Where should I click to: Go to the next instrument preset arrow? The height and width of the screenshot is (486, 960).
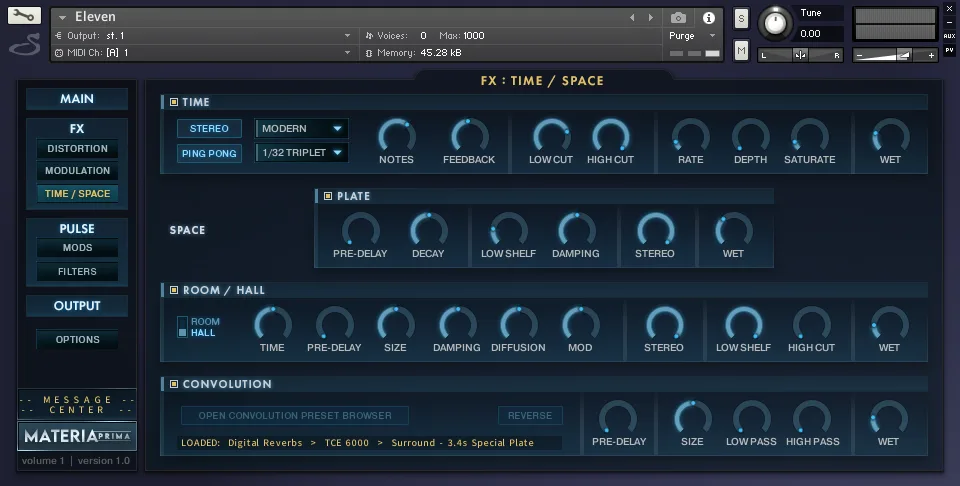click(x=650, y=17)
